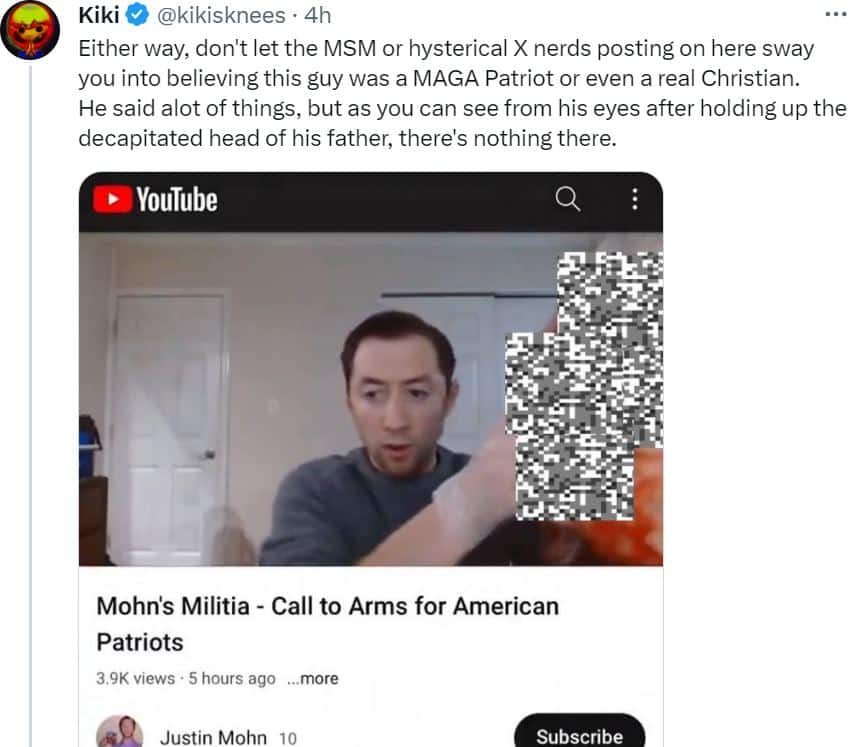Click the subscriber count next to Justin Mohn
This screenshot has height=747, width=852.
click(x=287, y=738)
